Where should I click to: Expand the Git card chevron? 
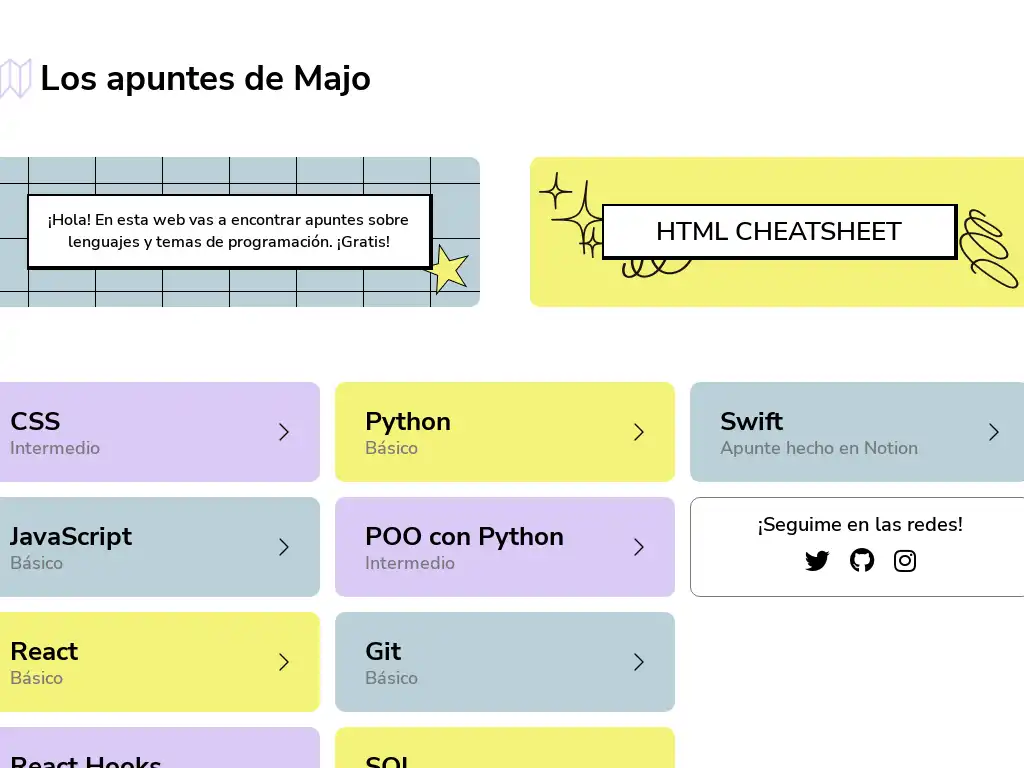click(x=639, y=662)
